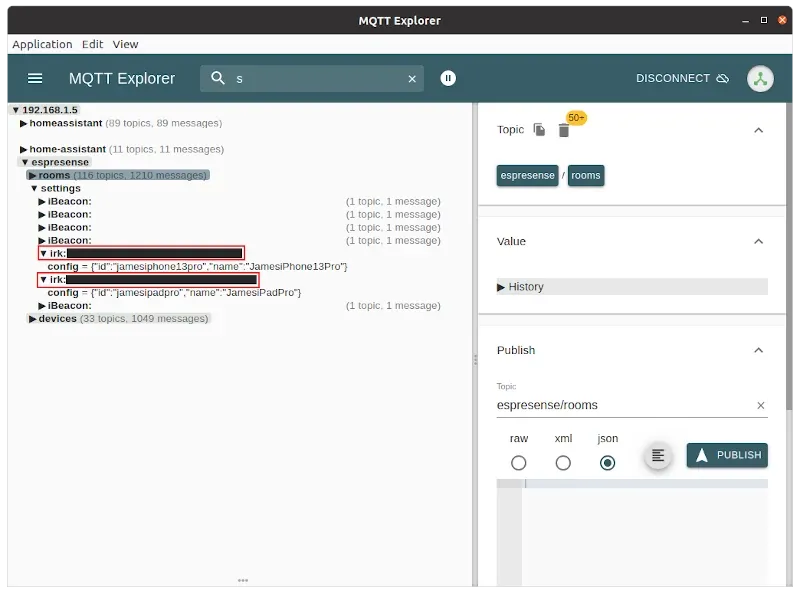
Task: Clear the publish topic field
Action: pos(761,405)
